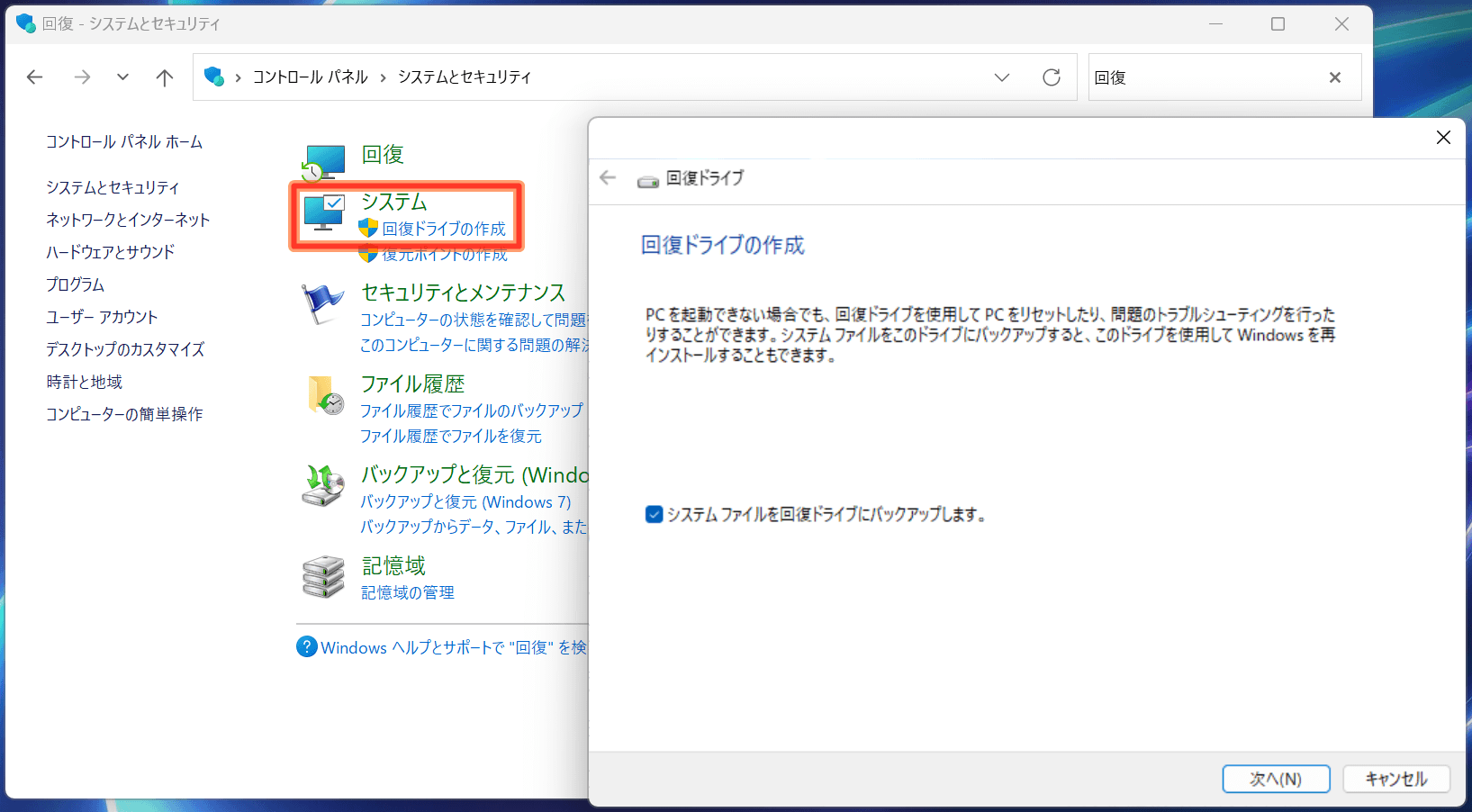1472x812 pixels.
Task: Open the システム heading link
Action: 394,202
